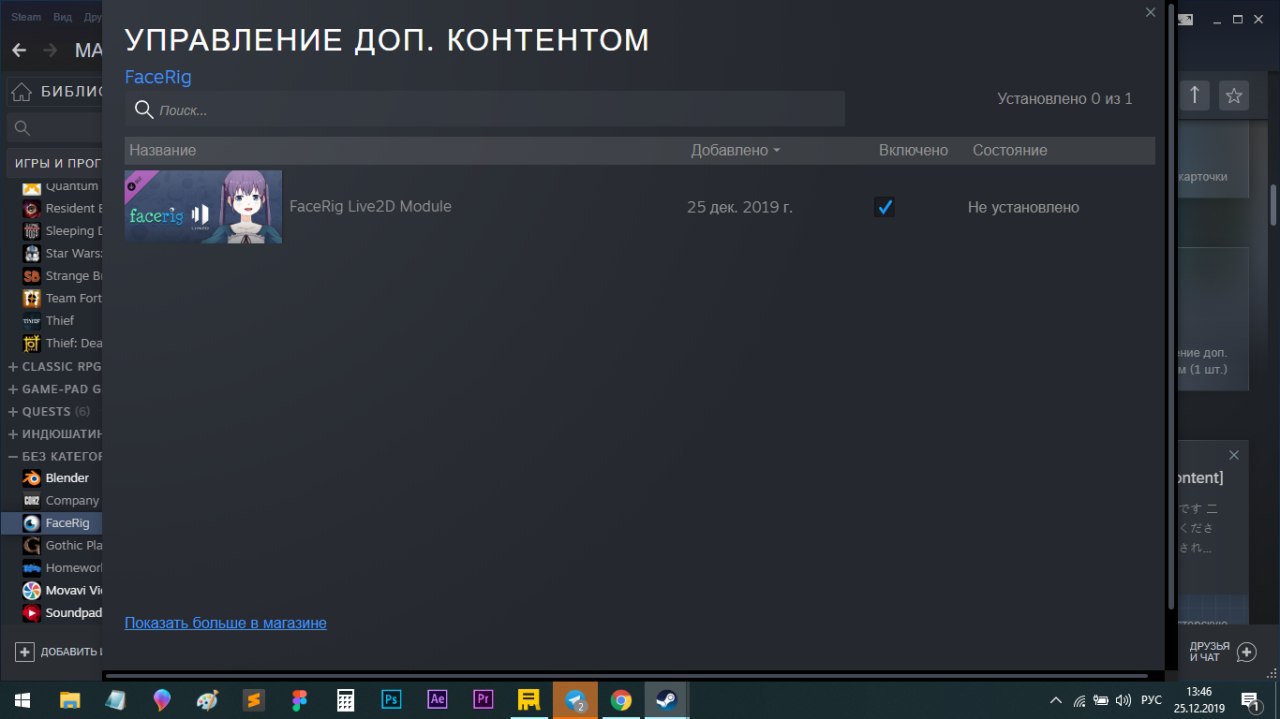Select Star Wars game icon in library
Viewport: 1280px width, 719px height.
click(31, 253)
